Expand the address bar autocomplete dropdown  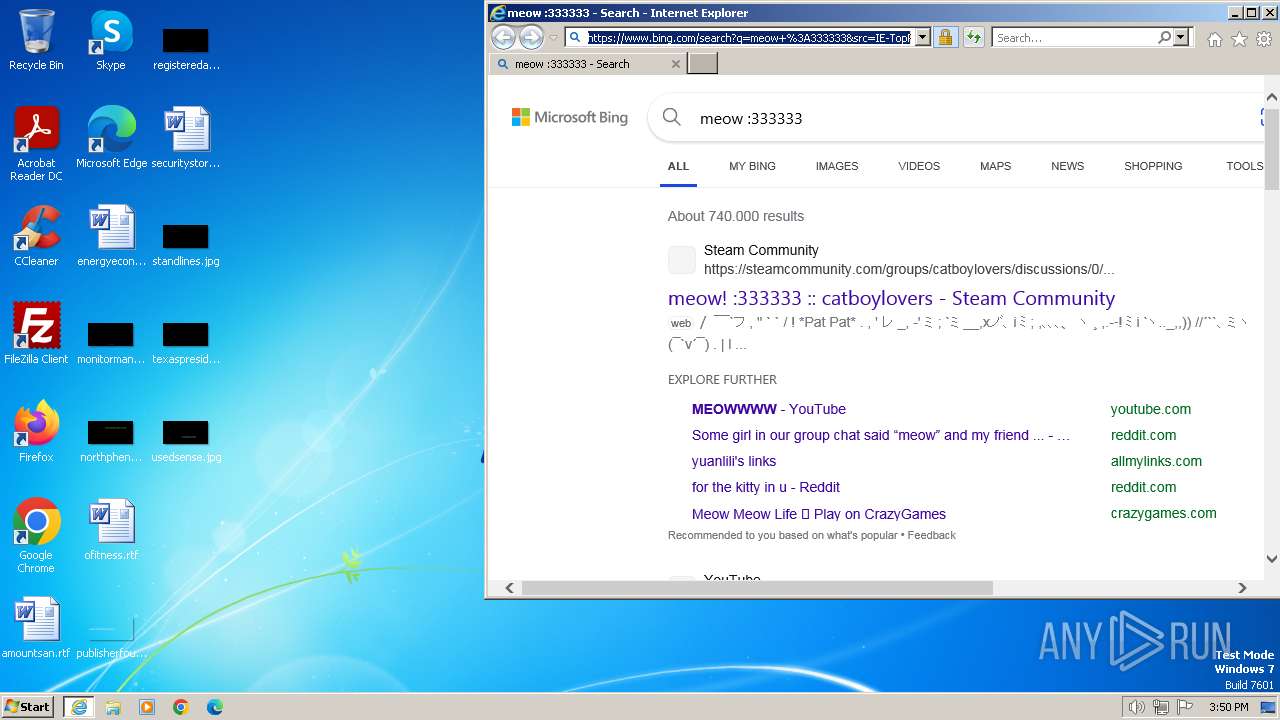pos(922,38)
